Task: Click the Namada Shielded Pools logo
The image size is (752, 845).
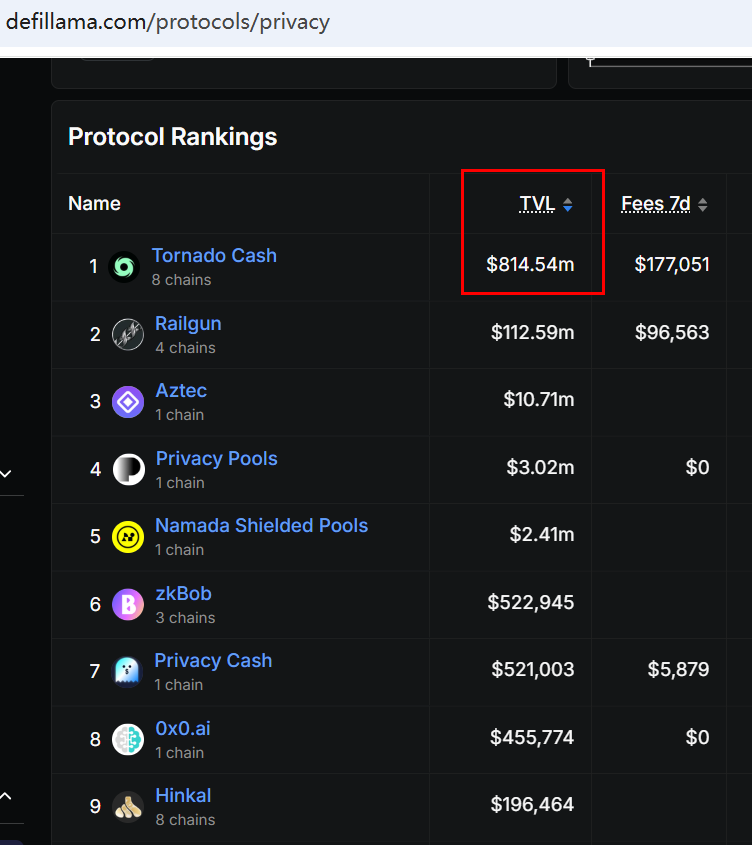Action: click(128, 537)
